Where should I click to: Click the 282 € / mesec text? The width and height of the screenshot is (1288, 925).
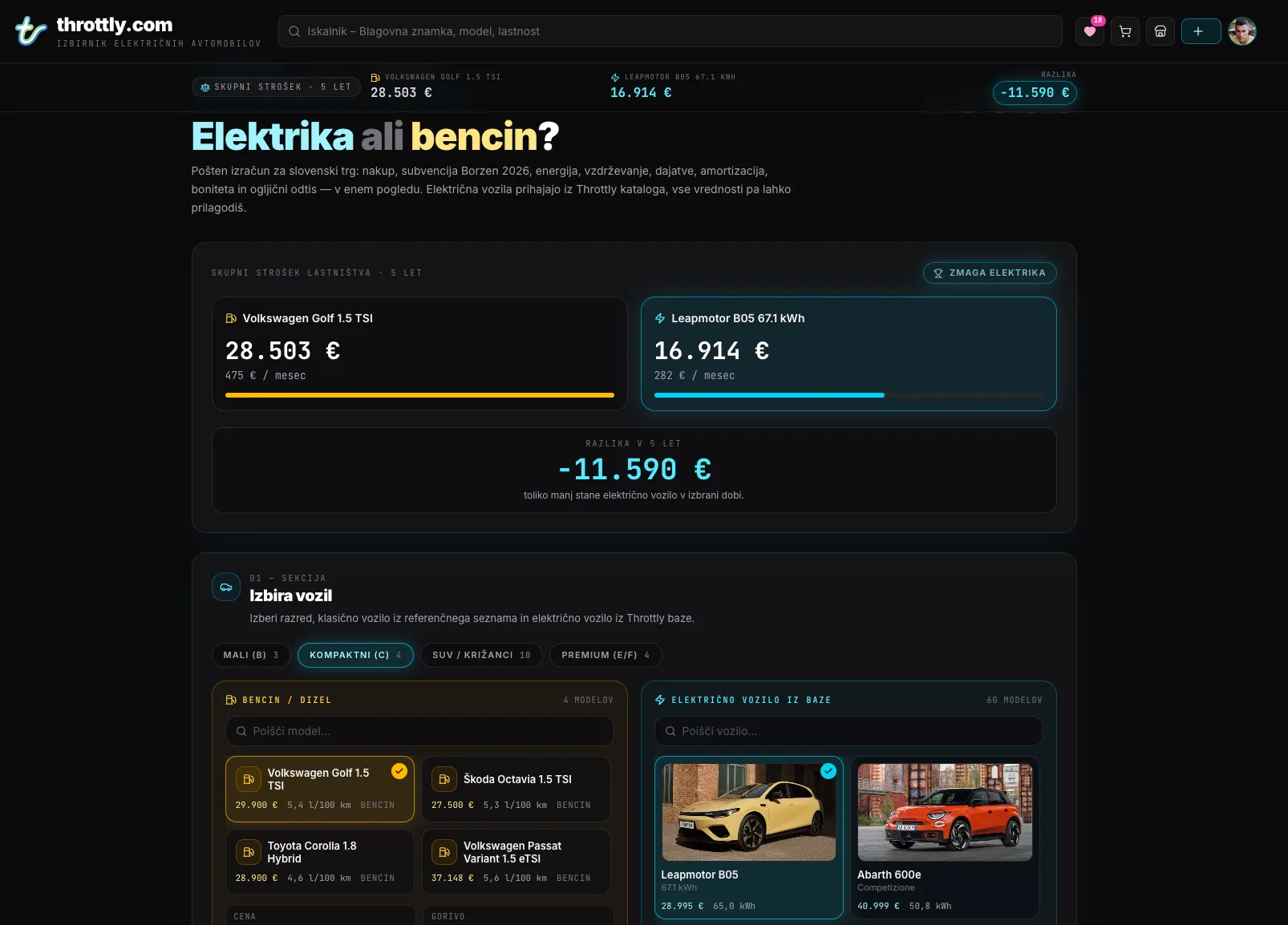(695, 376)
